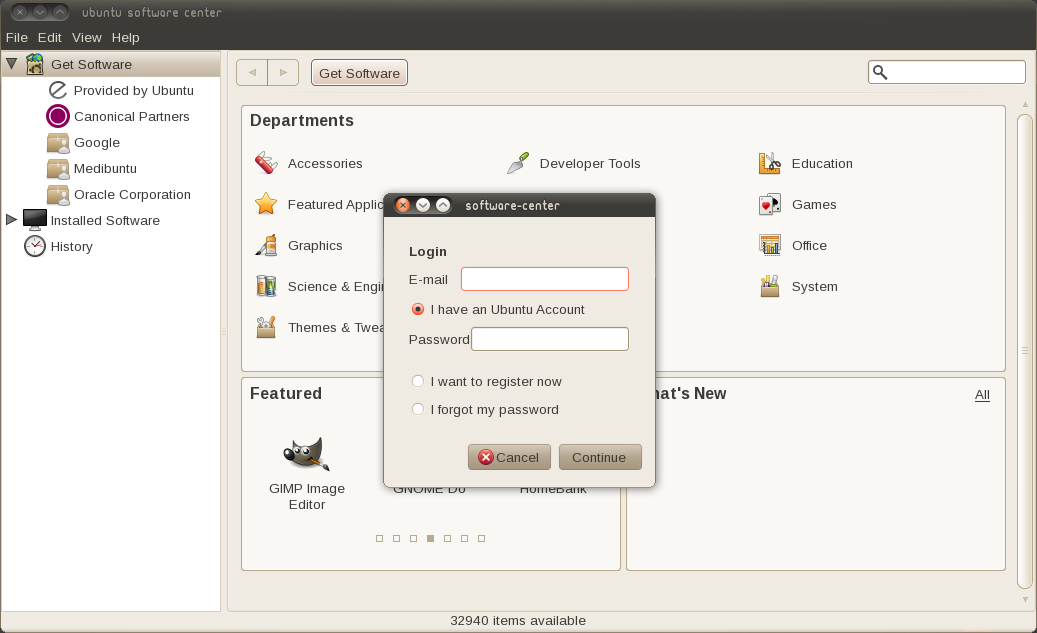The width and height of the screenshot is (1037, 633).
Task: Click '32940 items available' status text
Action: pyautogui.click(x=518, y=620)
